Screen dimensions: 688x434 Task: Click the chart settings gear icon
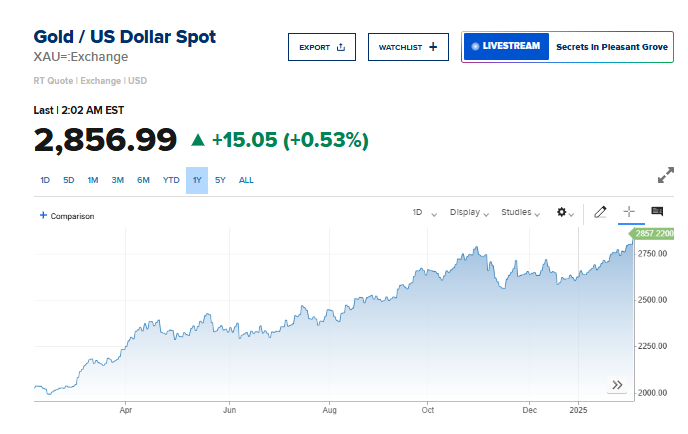click(x=562, y=212)
